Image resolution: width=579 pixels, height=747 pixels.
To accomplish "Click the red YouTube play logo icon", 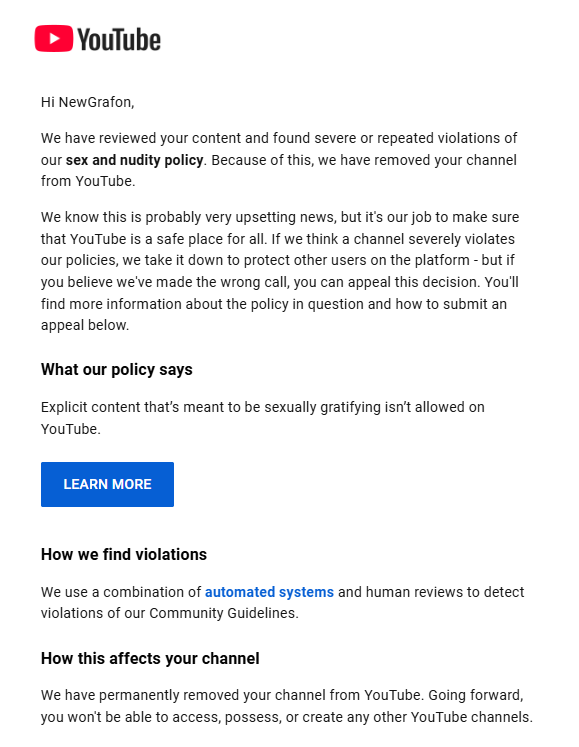I will click(x=54, y=39).
